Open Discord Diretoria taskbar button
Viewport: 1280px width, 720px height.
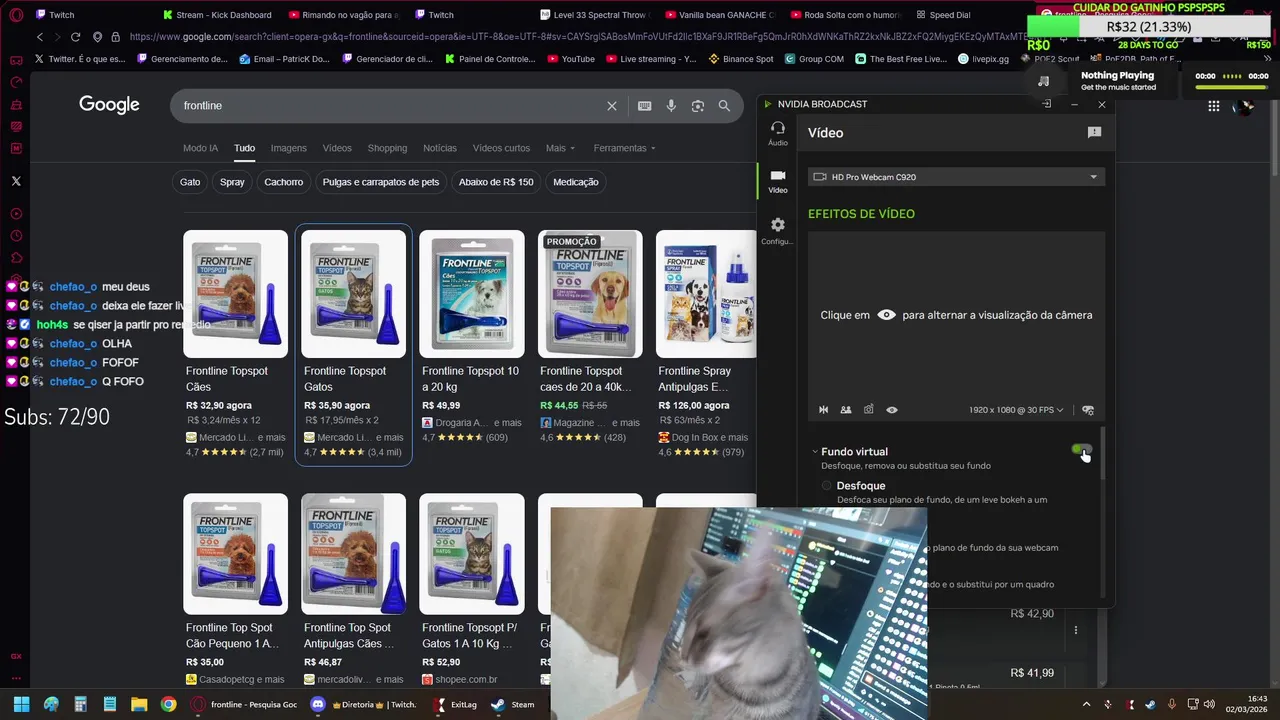[364, 704]
